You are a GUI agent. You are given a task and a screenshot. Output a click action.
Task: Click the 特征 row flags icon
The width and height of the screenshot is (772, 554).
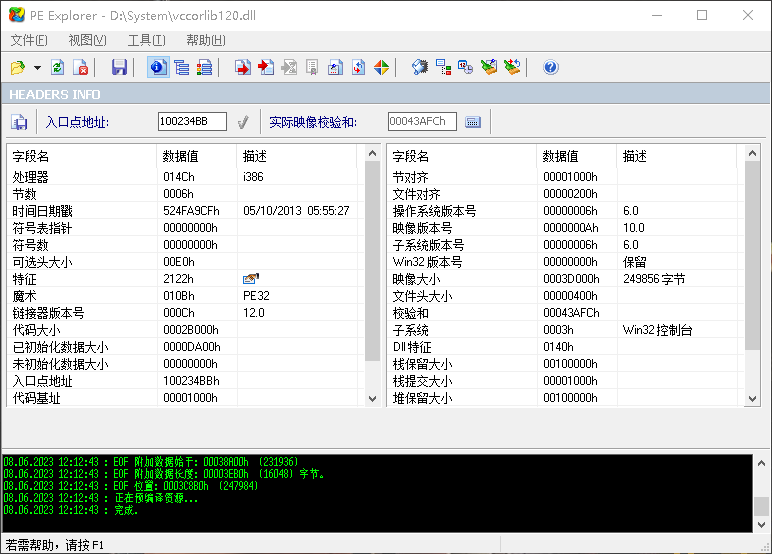pos(250,278)
